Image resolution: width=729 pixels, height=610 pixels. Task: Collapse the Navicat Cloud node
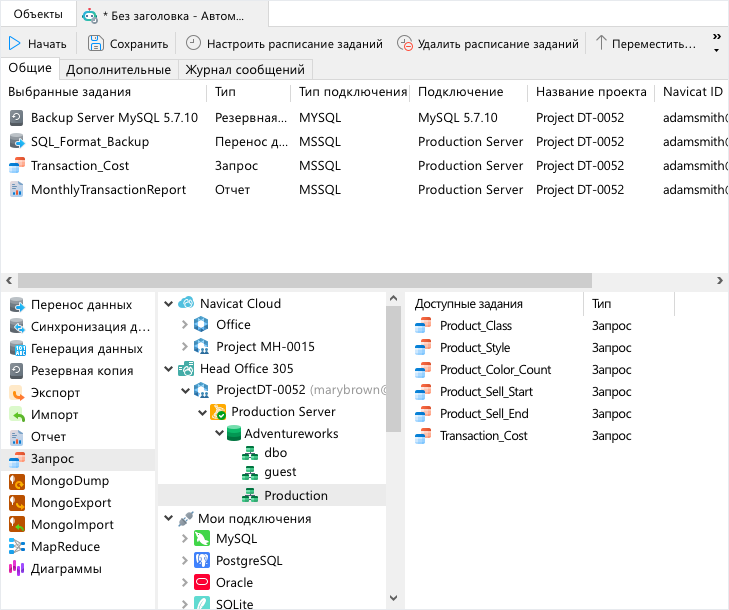[169, 304]
